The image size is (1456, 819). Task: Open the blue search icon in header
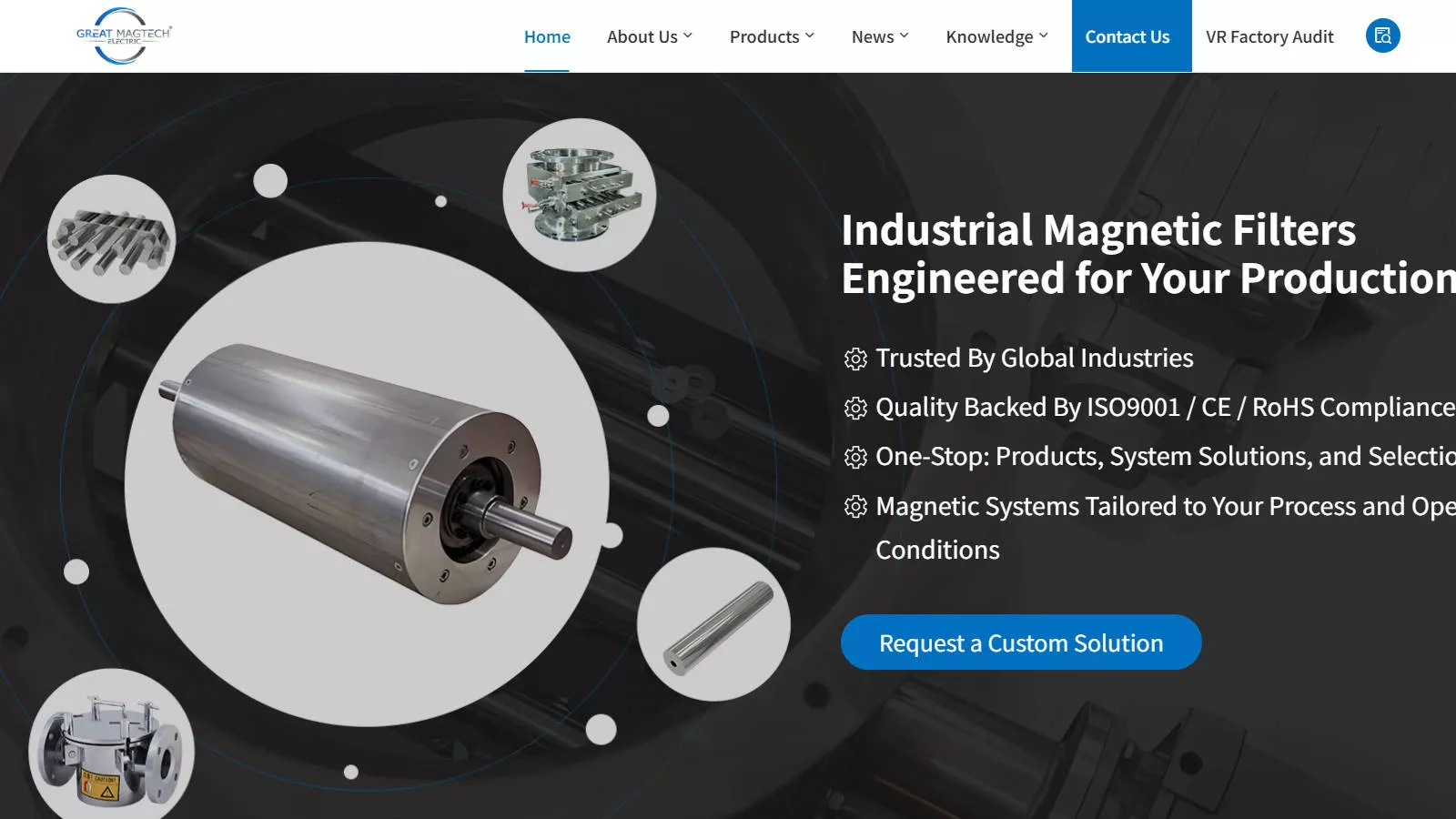tap(1382, 35)
